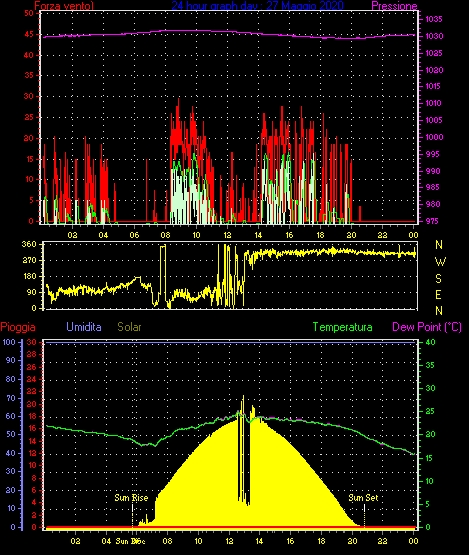
Task: Click the 12 hour tick on wind graph
Action: coord(227,235)
